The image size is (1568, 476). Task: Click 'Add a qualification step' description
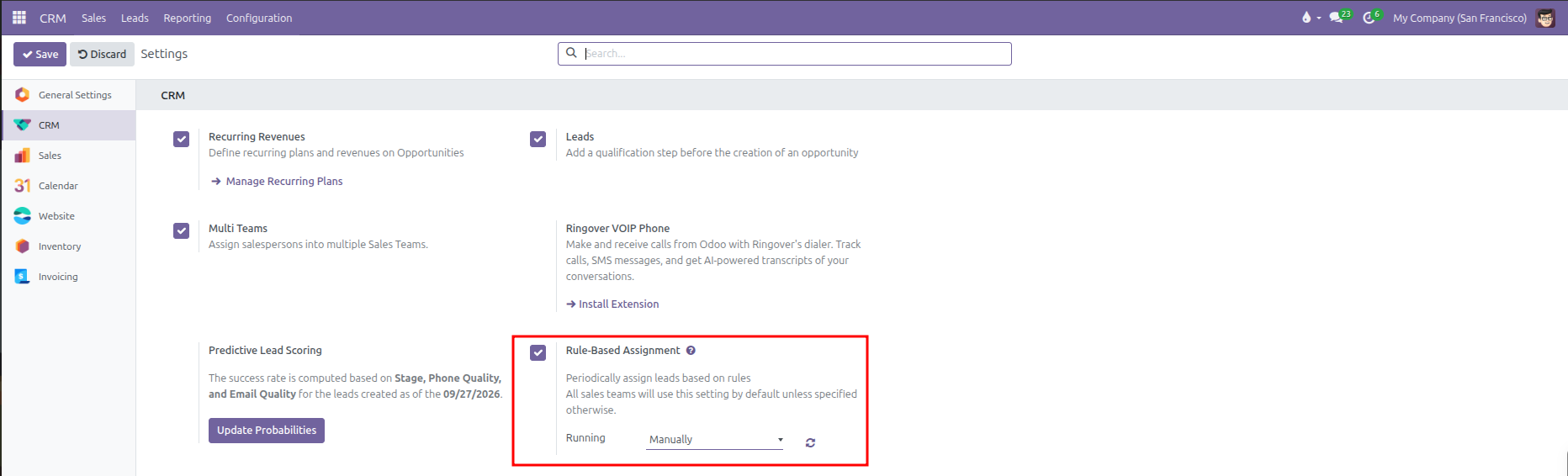click(712, 153)
